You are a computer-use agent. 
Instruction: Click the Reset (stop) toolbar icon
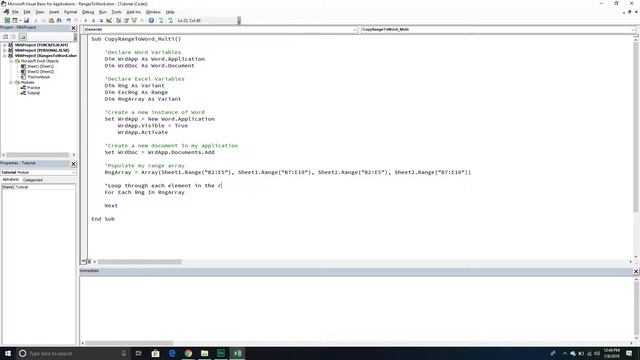101,20
